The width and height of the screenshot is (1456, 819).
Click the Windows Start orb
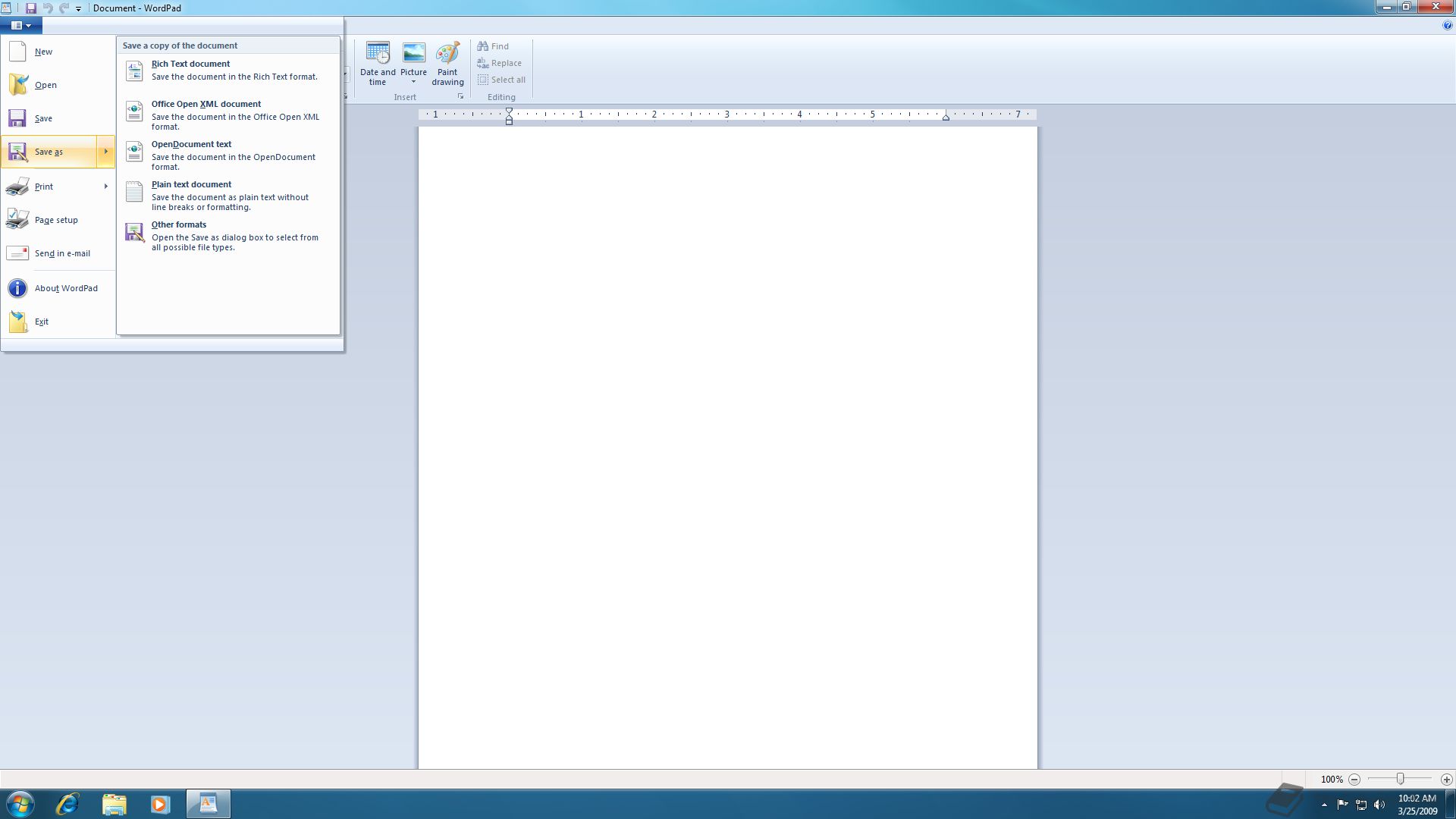click(20, 804)
